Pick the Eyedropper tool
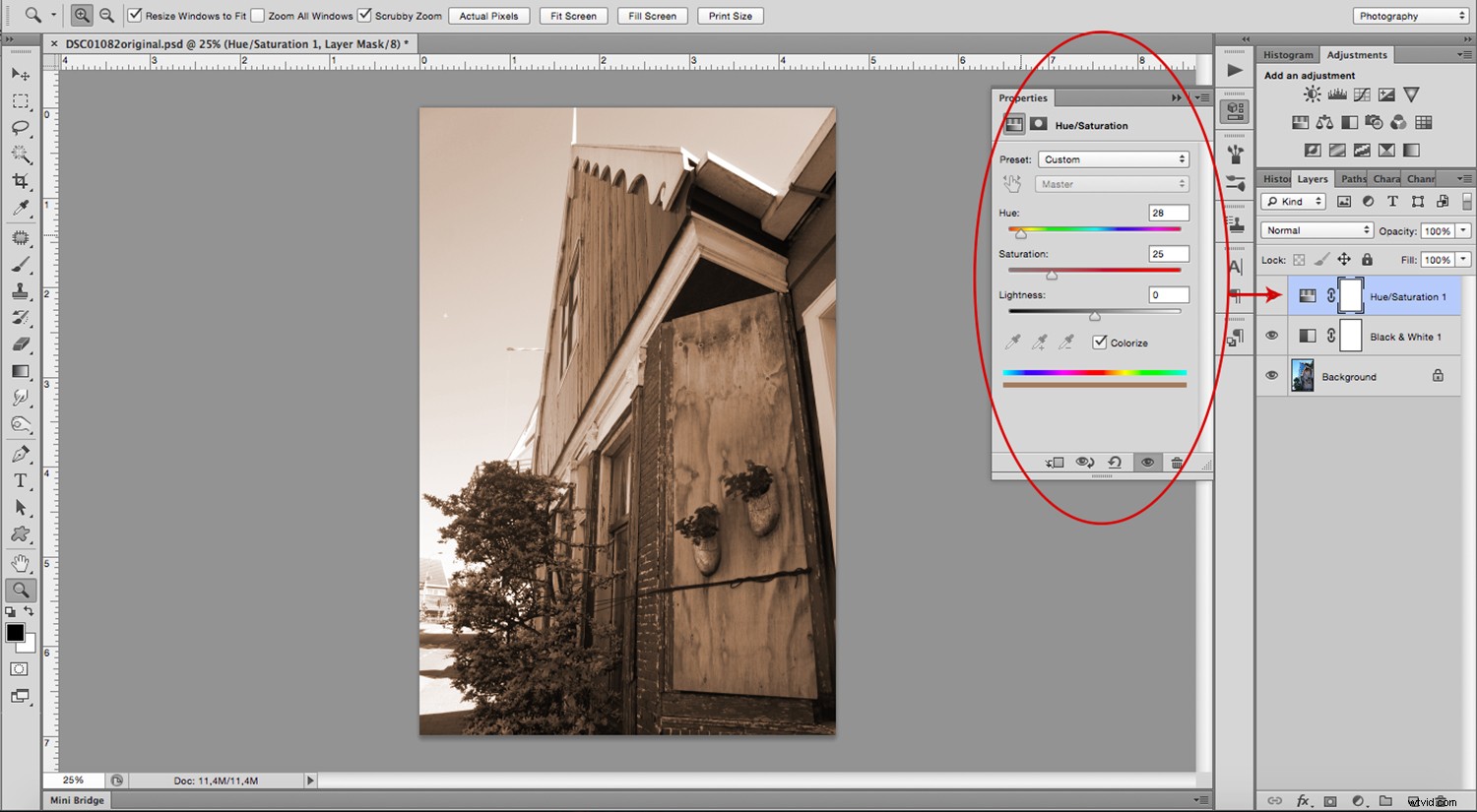This screenshot has height=812, width=1477. pyautogui.click(x=20, y=208)
